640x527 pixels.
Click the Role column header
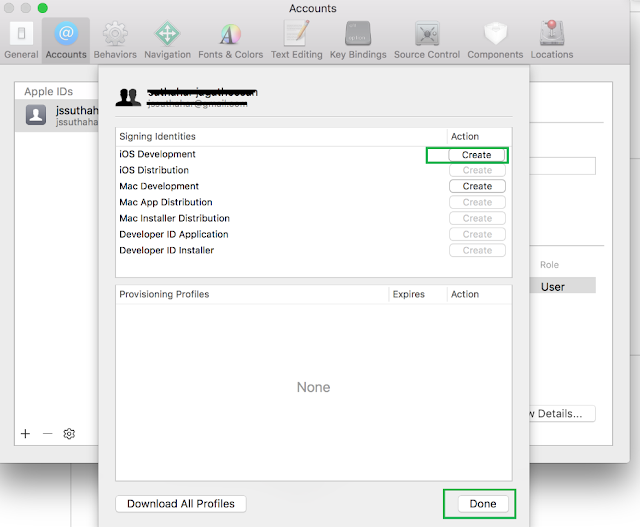click(549, 265)
